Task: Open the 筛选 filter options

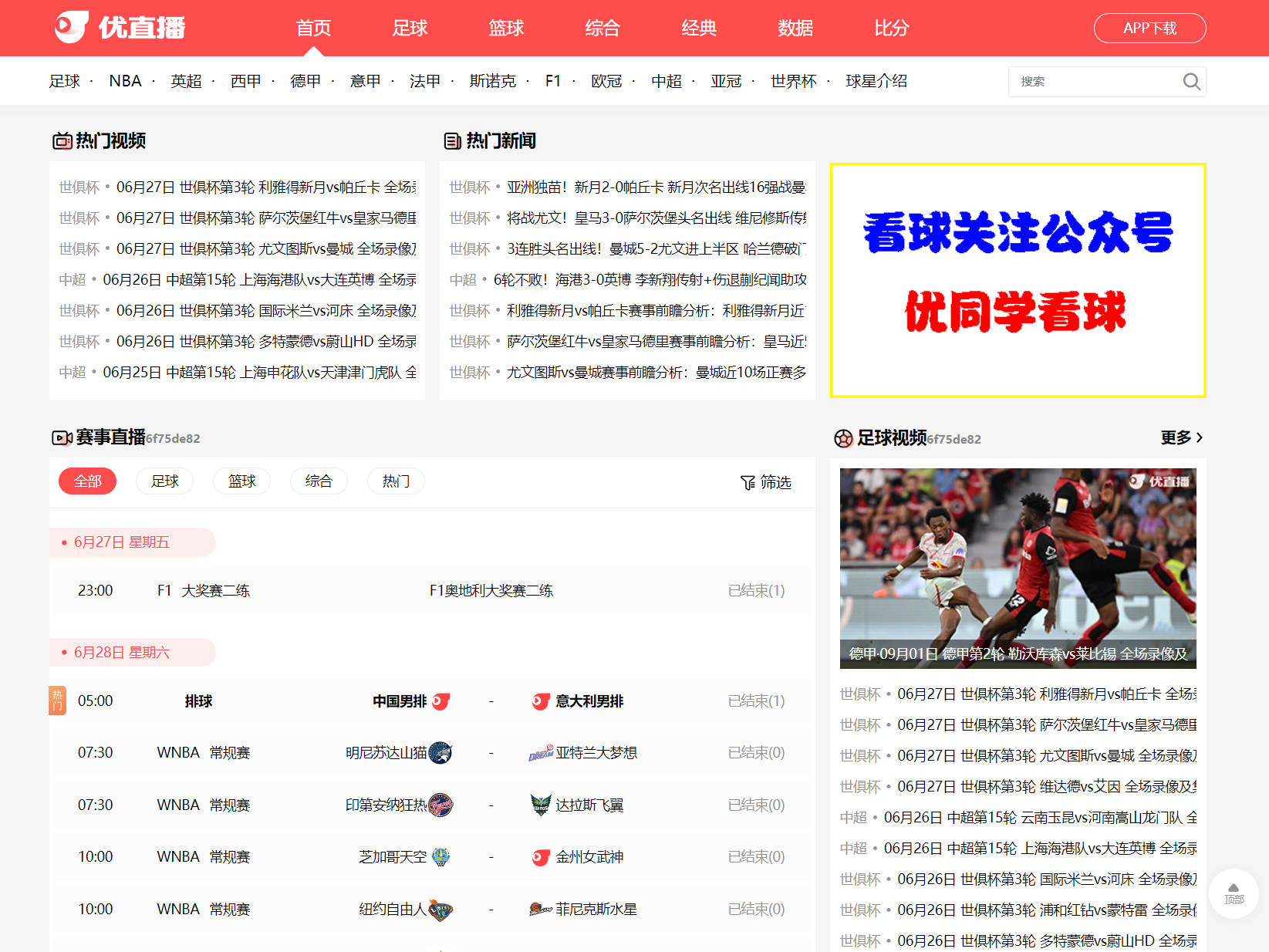Action: (x=766, y=482)
